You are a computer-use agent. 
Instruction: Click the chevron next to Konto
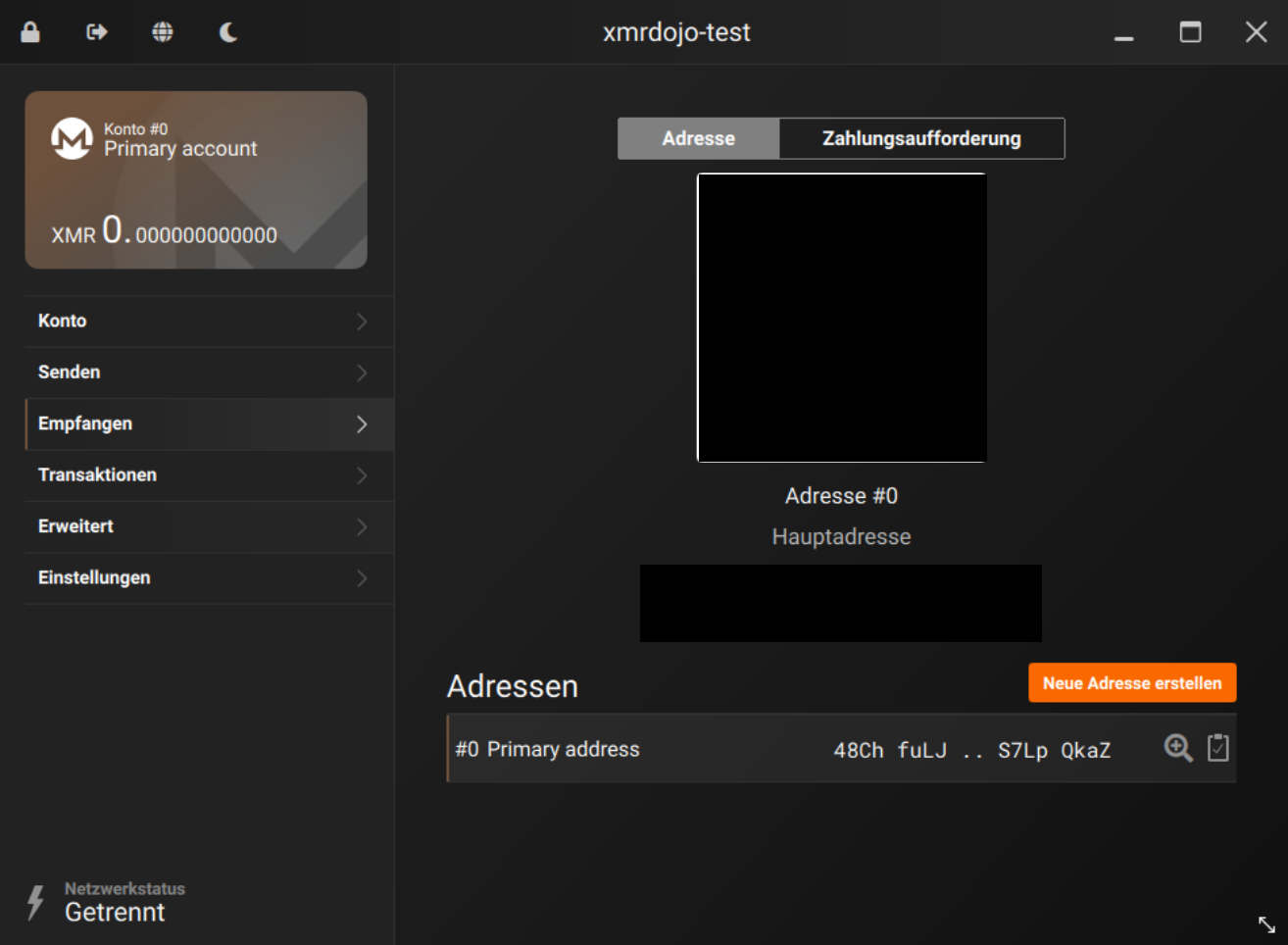tap(362, 322)
